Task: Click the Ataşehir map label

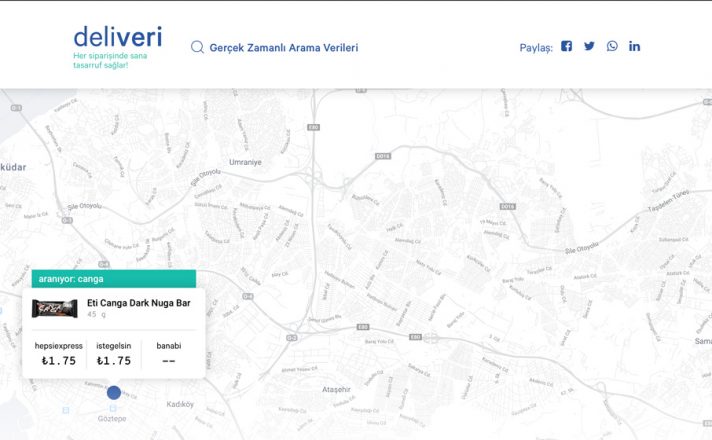Action: point(336,390)
